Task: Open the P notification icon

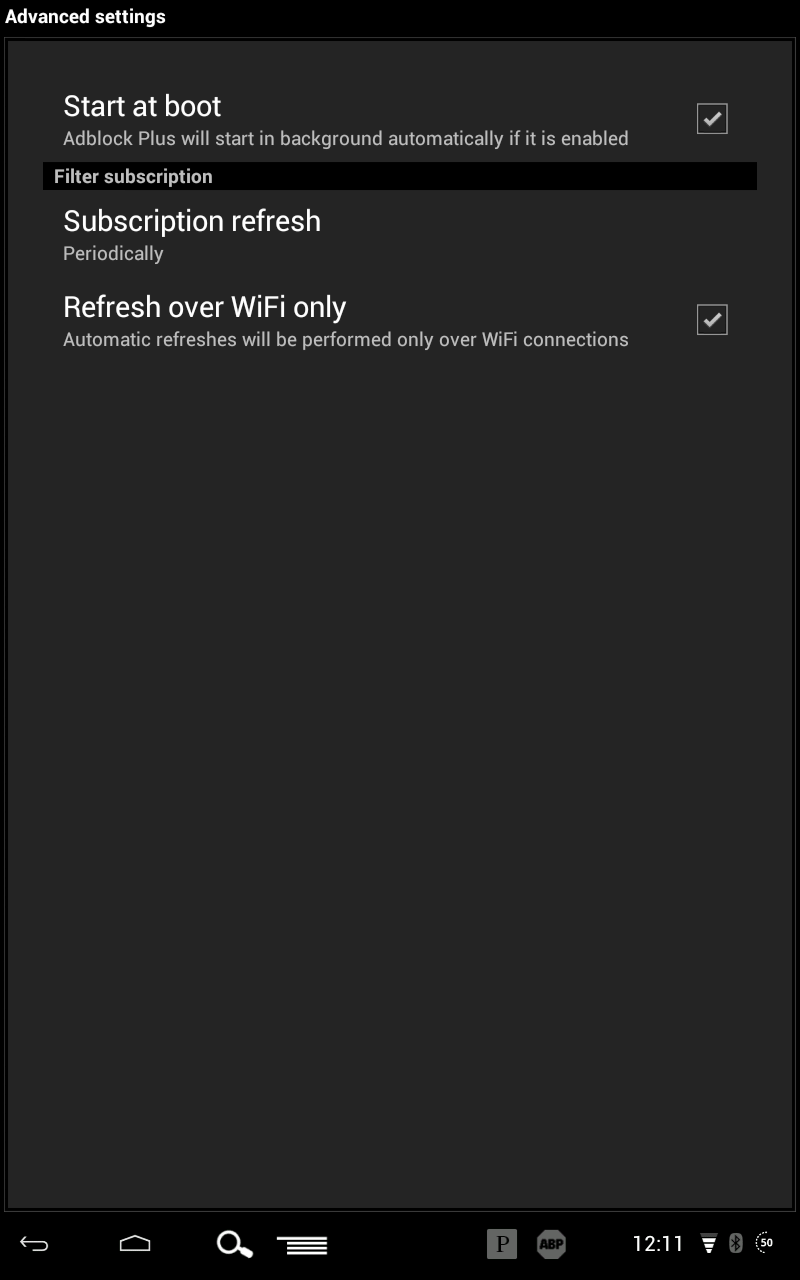Action: pos(502,1244)
